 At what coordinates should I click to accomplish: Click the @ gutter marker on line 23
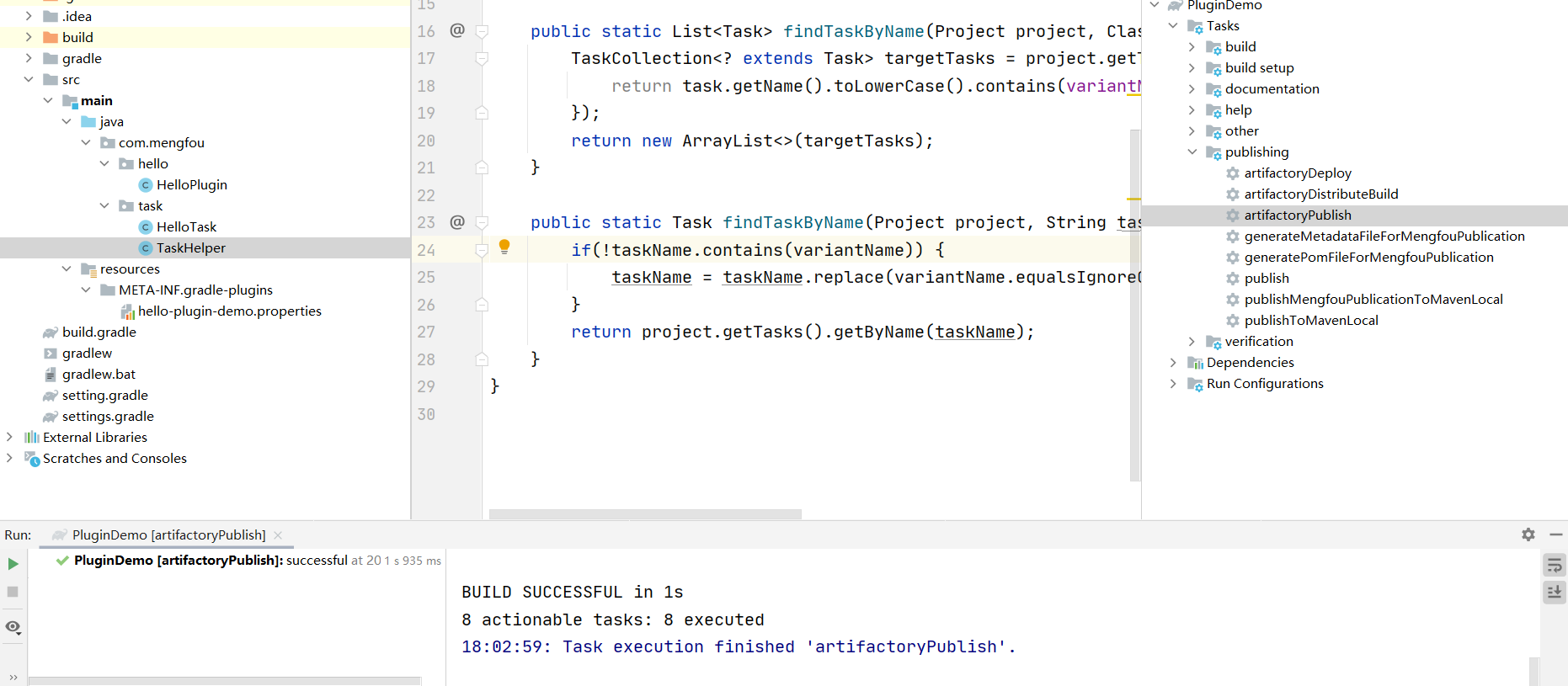(x=457, y=222)
